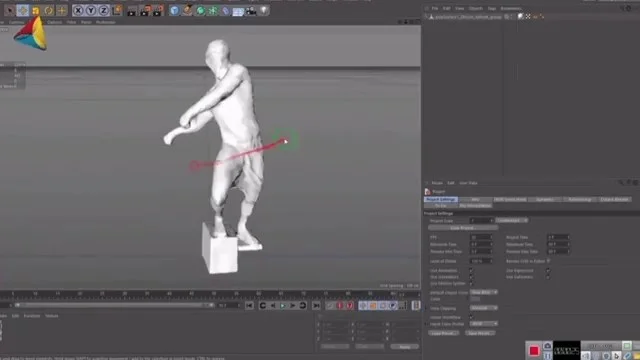
Task: Toggle the Use Deformers checkbox
Action: click(548, 277)
